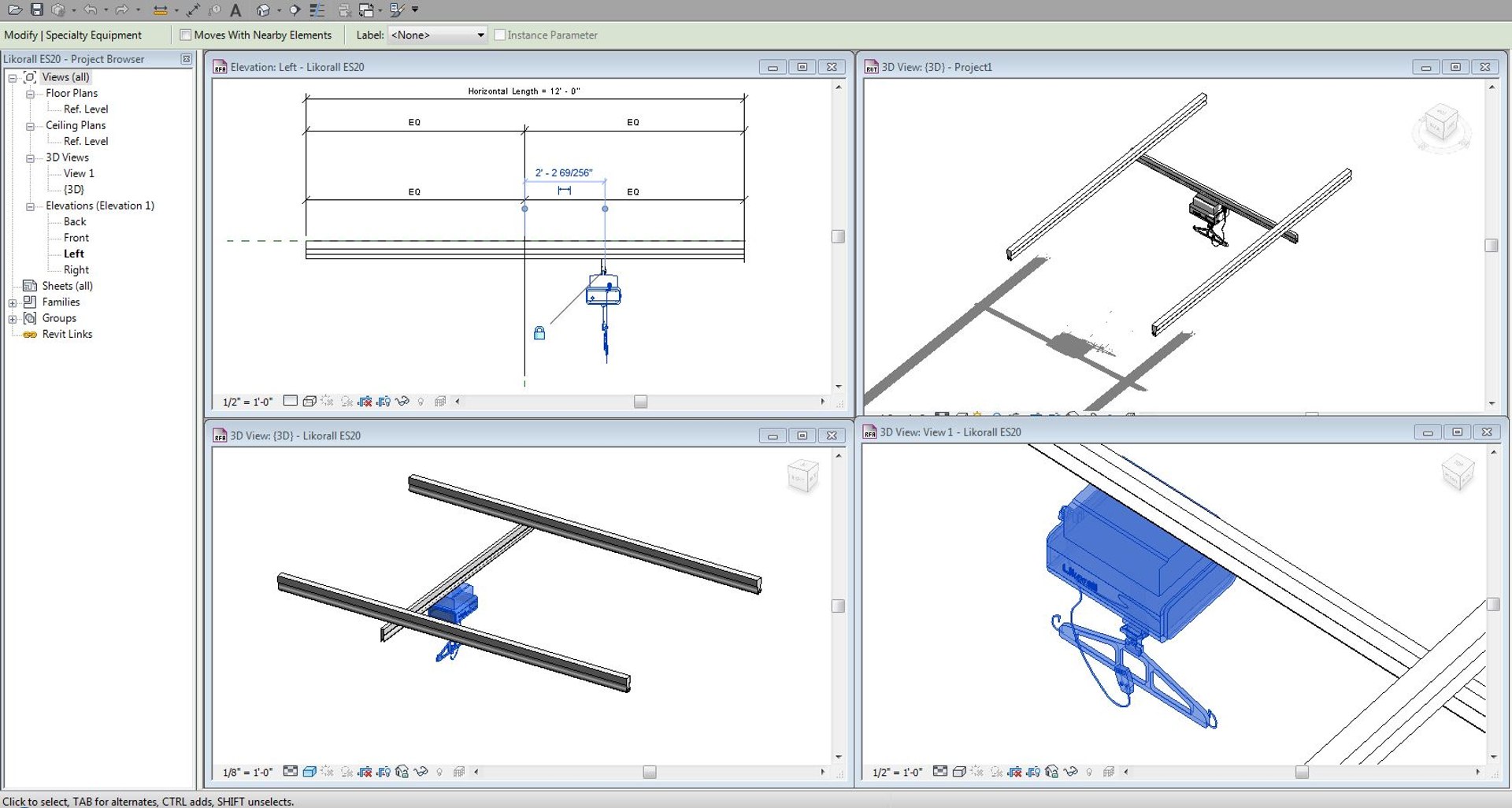Click Reveal Hidden Elements bulb in Elevation Left view
Viewport: 1512px width, 808px height.
(421, 402)
